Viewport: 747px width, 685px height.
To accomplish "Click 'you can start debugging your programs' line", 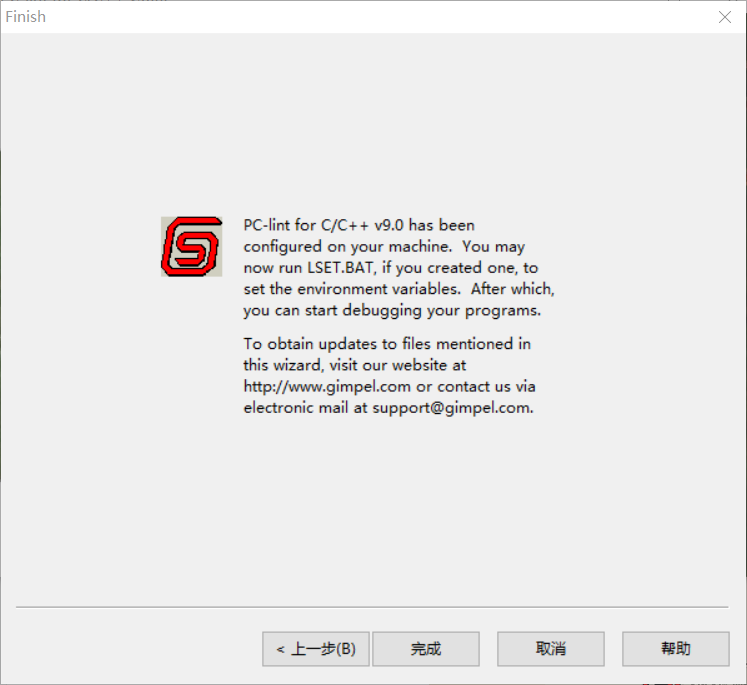I will tap(392, 311).
